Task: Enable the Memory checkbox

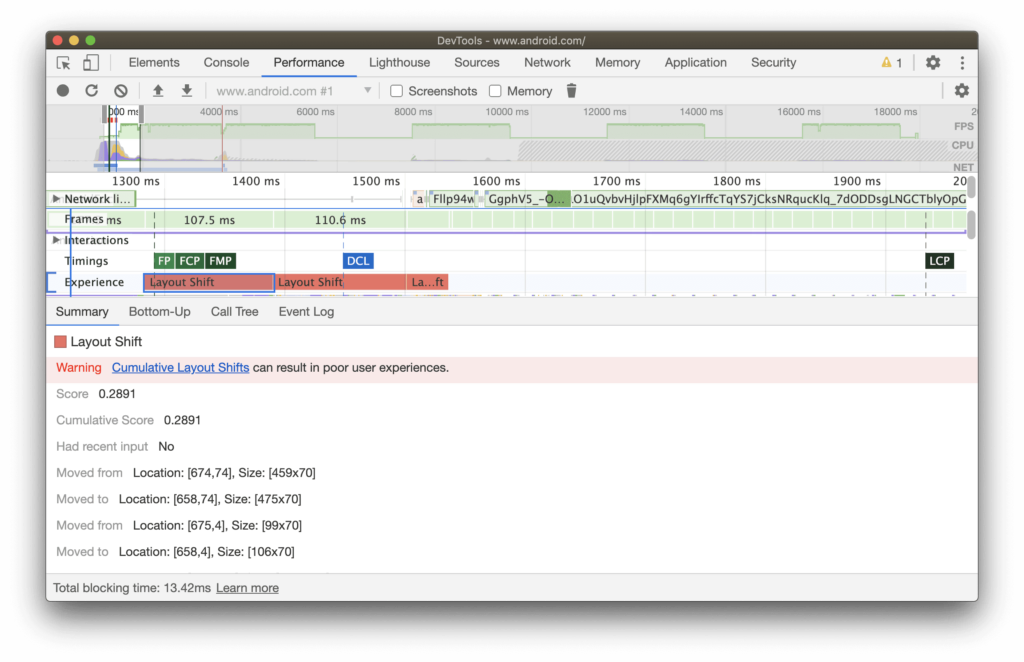Action: click(495, 91)
